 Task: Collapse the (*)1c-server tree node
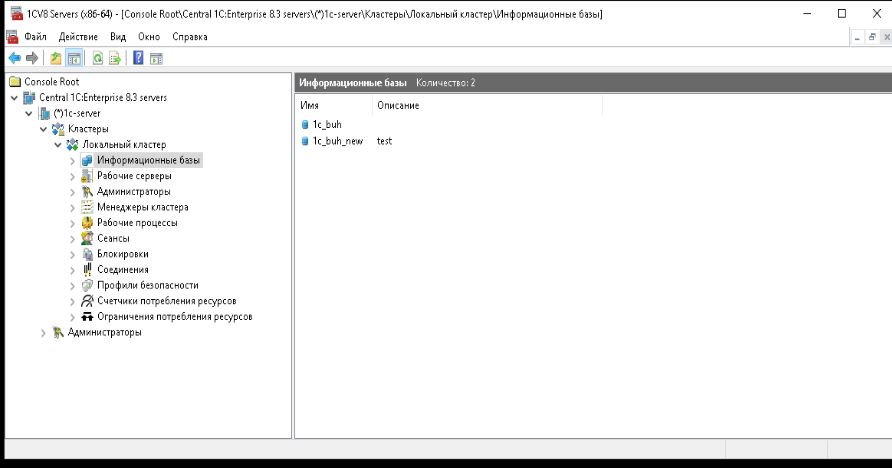(29, 114)
